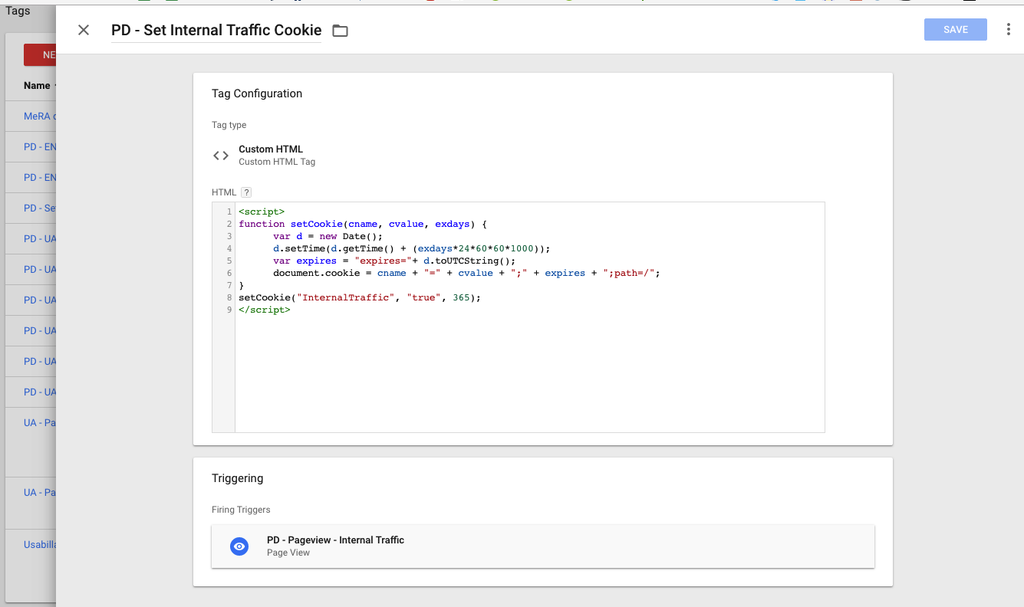Select the Custom HTML tag type label
Viewport: 1024px width, 607px height.
(x=270, y=149)
